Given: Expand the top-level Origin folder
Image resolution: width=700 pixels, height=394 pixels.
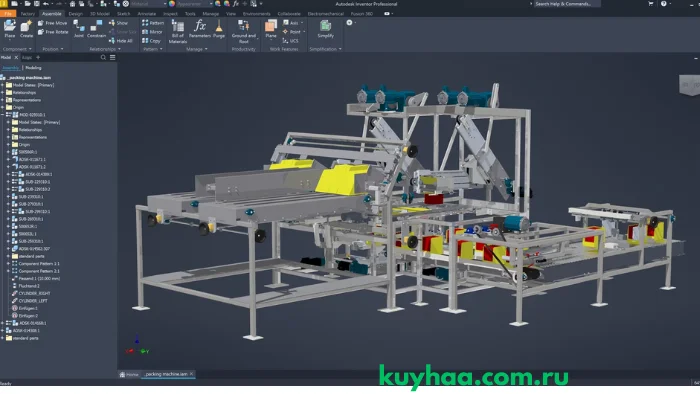Looking at the screenshot, I should tap(3, 108).
